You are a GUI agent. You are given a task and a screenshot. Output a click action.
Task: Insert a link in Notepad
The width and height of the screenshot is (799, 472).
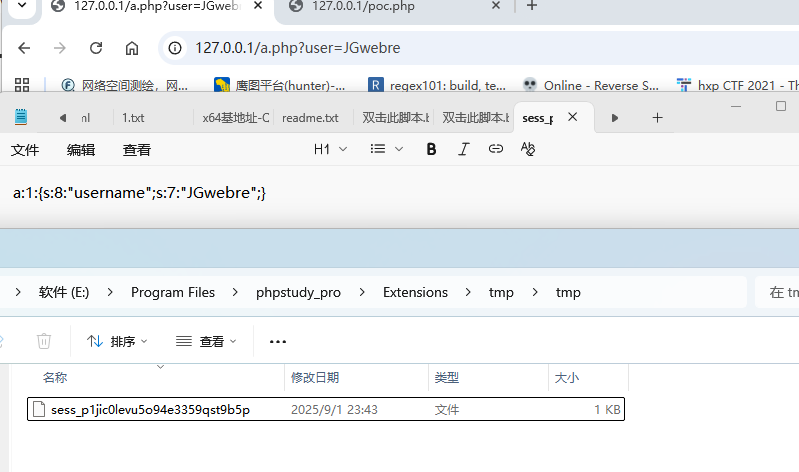(x=495, y=149)
